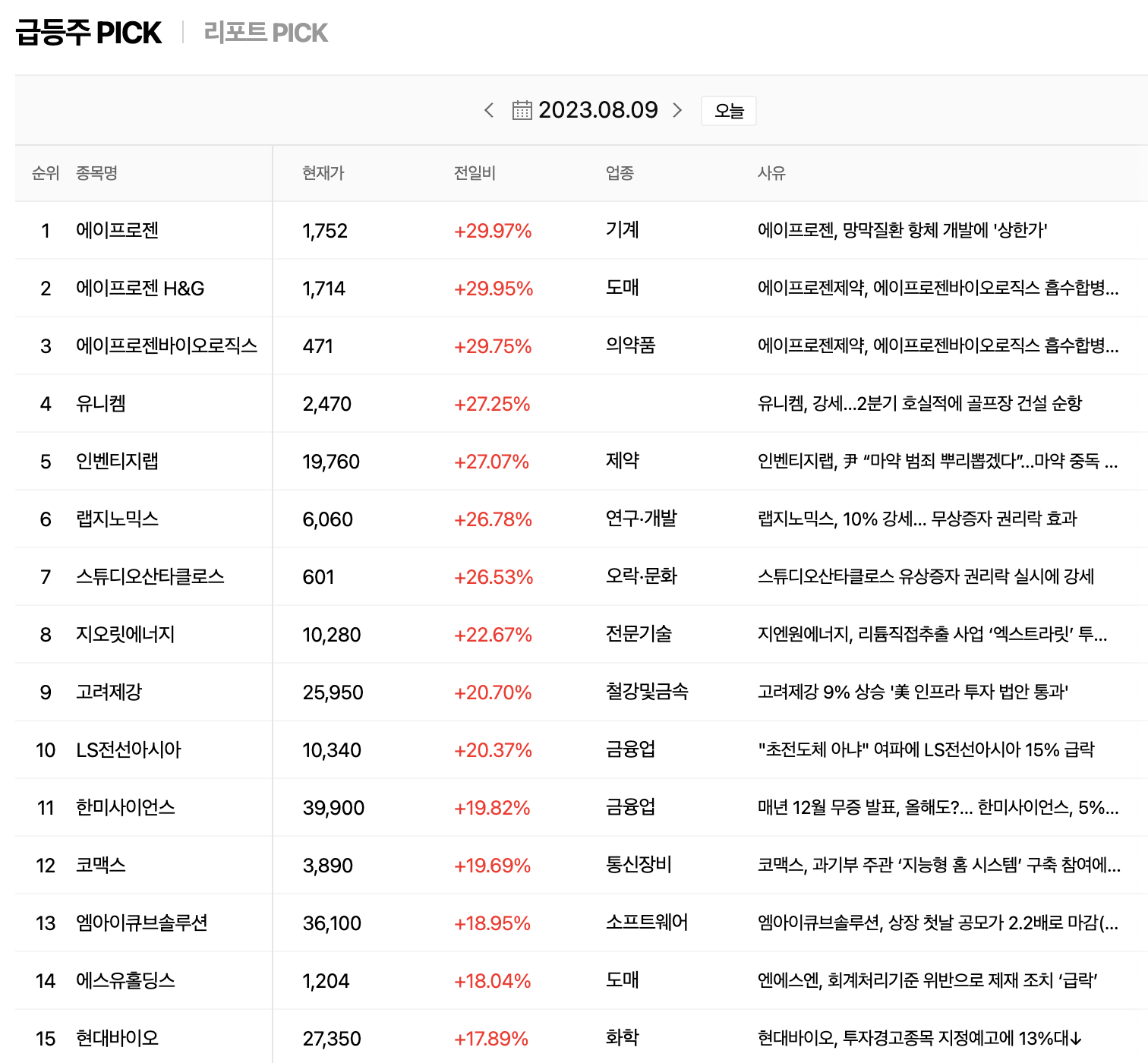Open 엔에스엔 회계처리기준 위반 news

(x=928, y=980)
